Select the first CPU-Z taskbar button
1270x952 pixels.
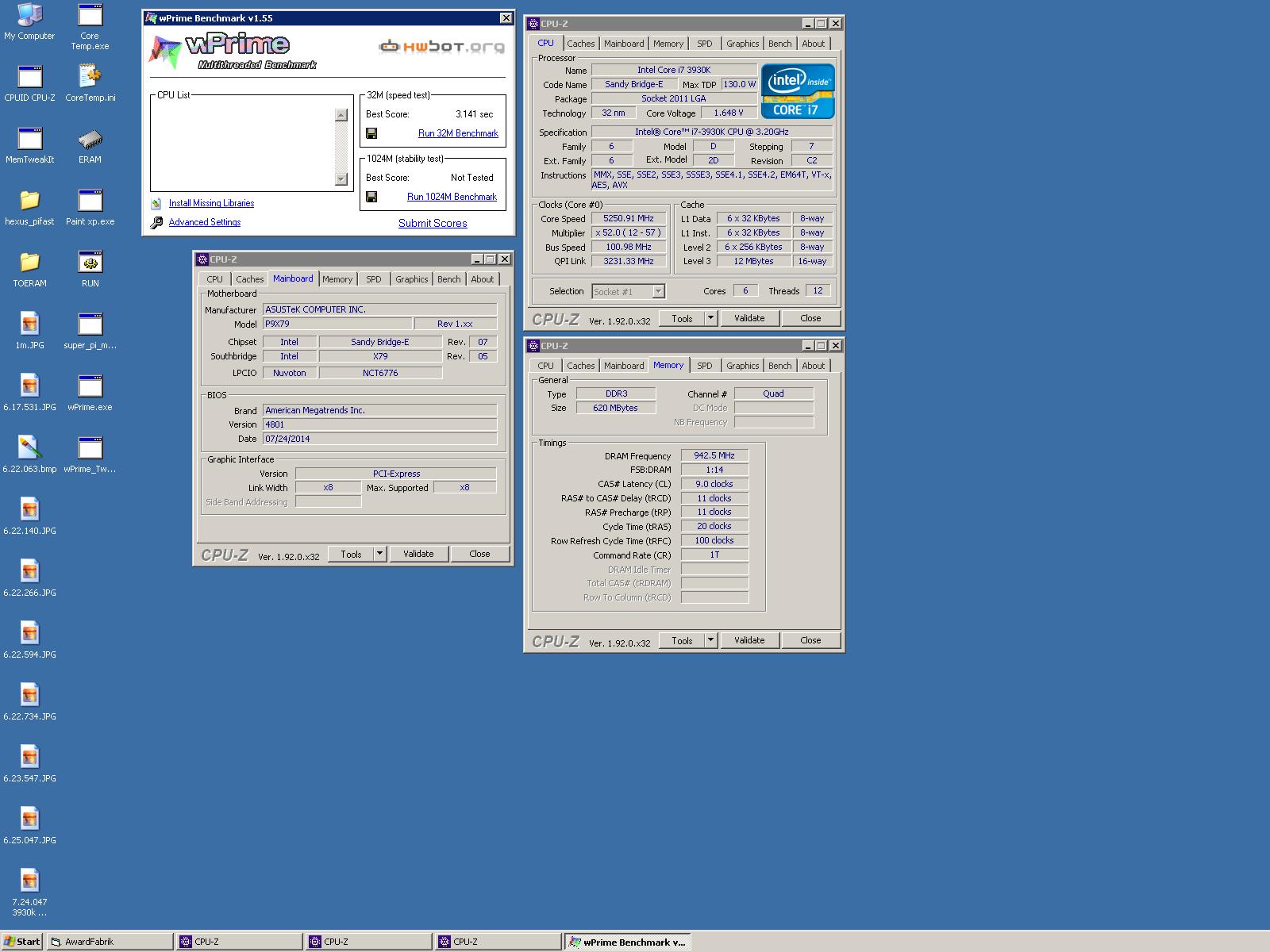click(x=239, y=942)
